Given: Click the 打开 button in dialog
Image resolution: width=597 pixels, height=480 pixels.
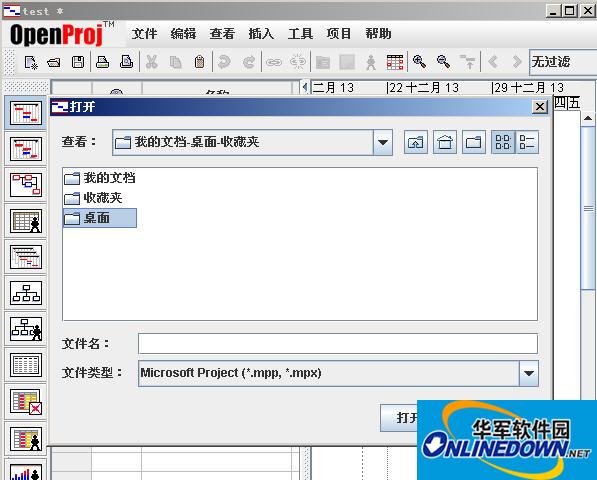Looking at the screenshot, I should pos(400,418).
